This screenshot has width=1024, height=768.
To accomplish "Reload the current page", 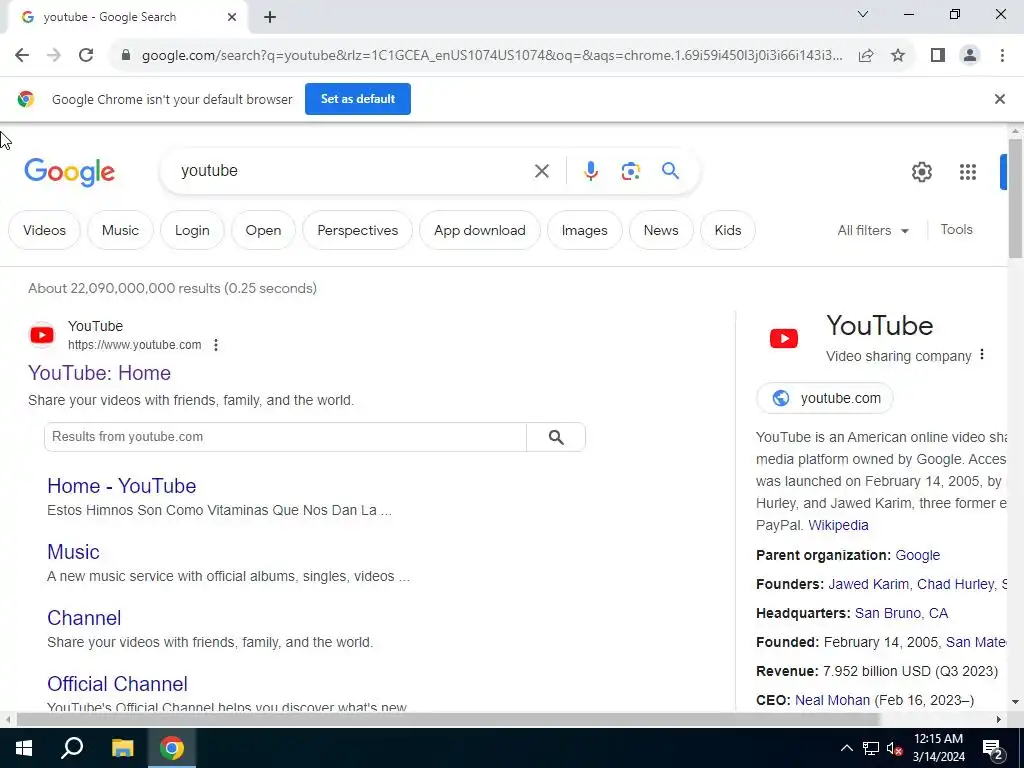I will (x=86, y=56).
